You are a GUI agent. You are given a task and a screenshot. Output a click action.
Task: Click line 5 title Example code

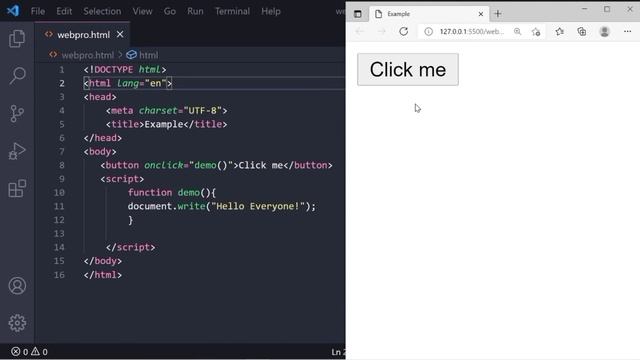166,124
